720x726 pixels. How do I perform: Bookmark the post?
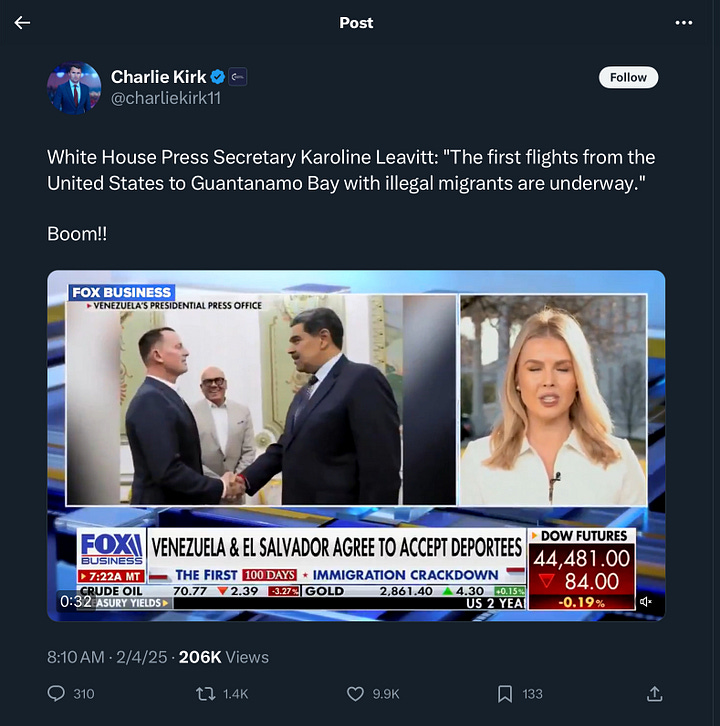(x=505, y=694)
